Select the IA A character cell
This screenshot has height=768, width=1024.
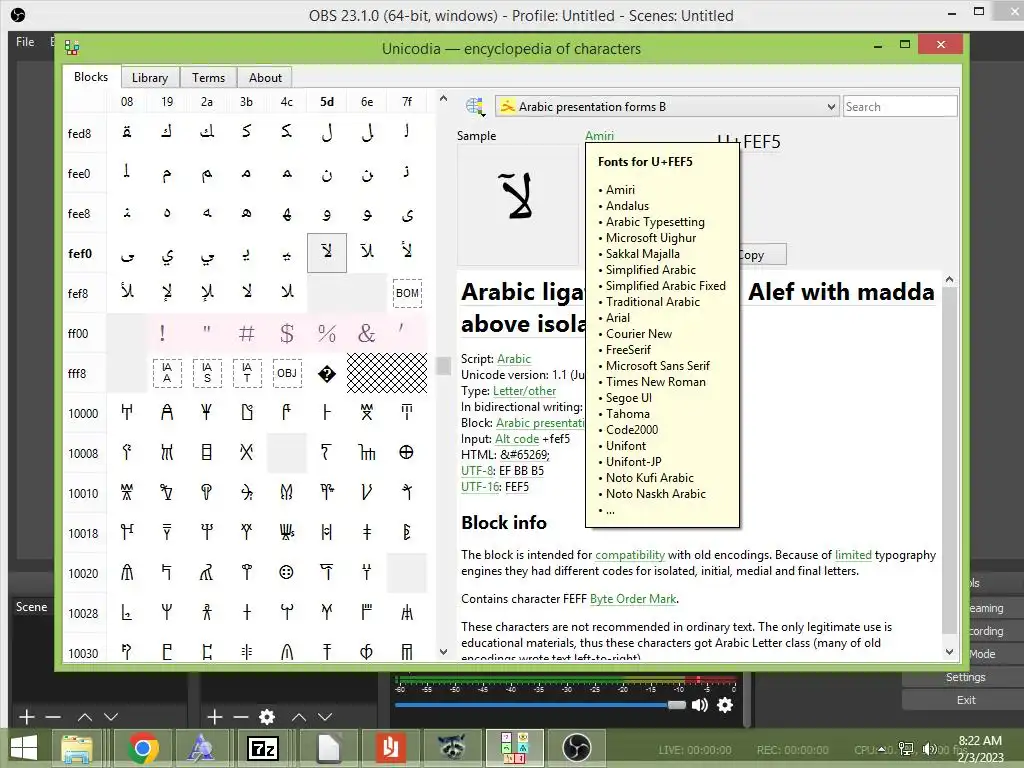tap(167, 373)
